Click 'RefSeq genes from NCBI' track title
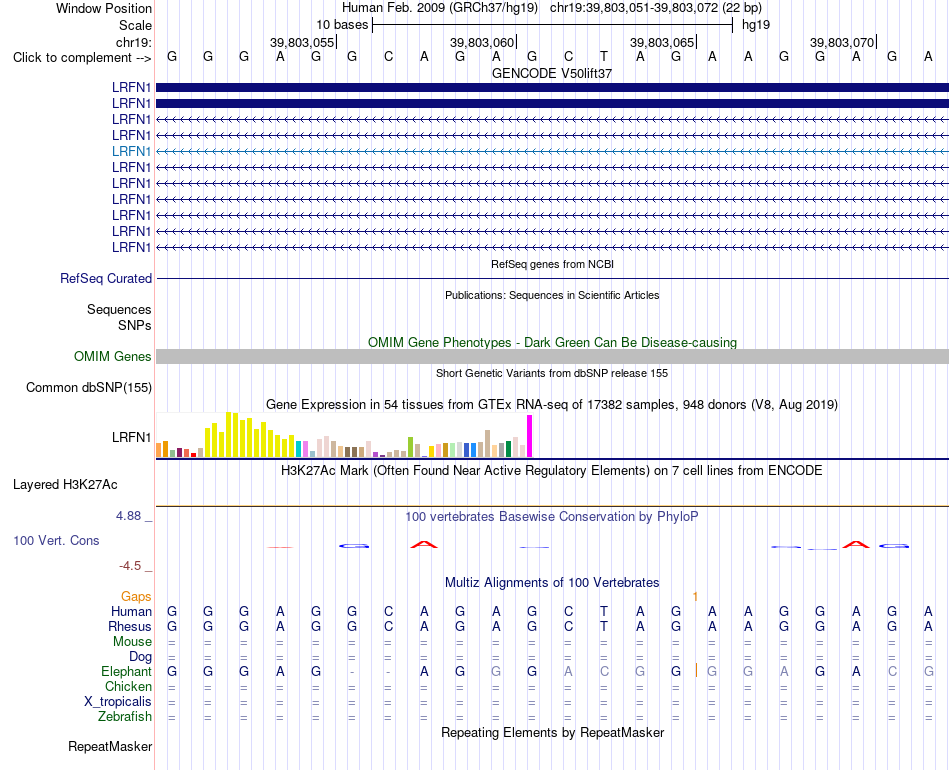Image resolution: width=950 pixels, height=770 pixels. point(552,264)
